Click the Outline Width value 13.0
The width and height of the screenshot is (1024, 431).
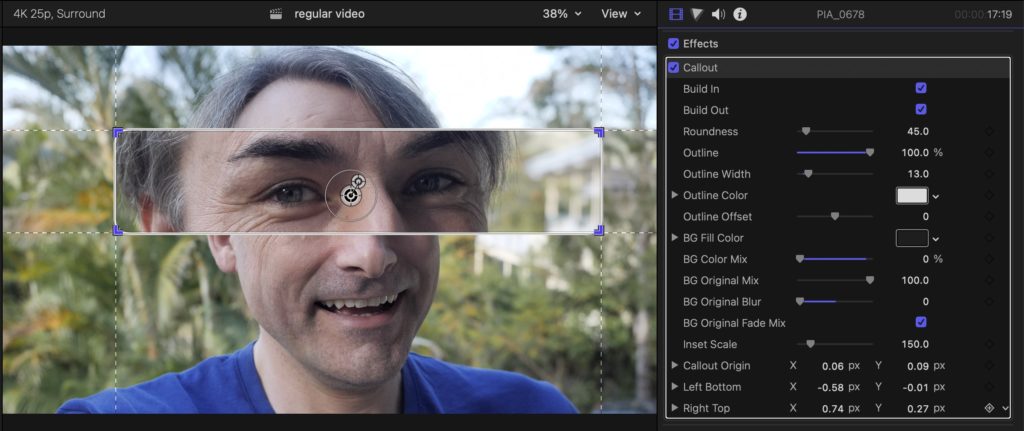(918, 174)
